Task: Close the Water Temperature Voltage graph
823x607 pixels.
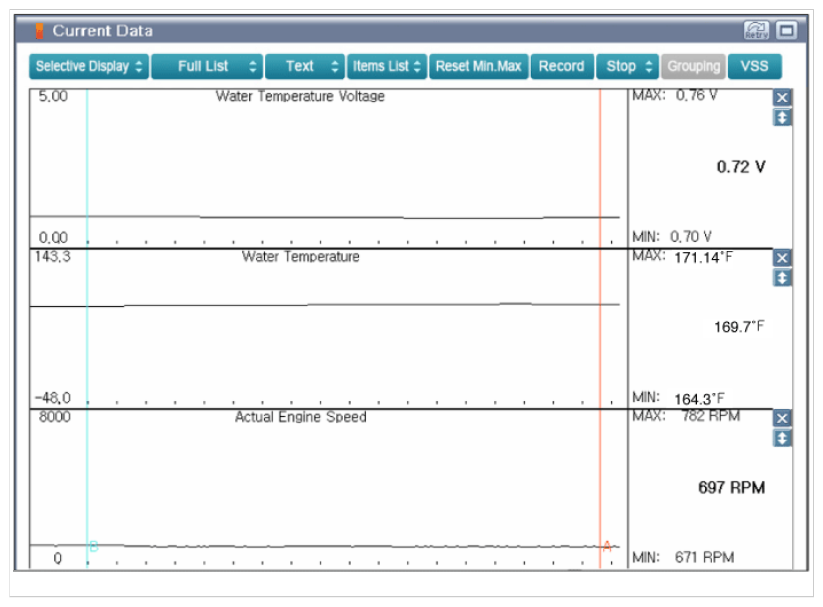Action: [782, 97]
